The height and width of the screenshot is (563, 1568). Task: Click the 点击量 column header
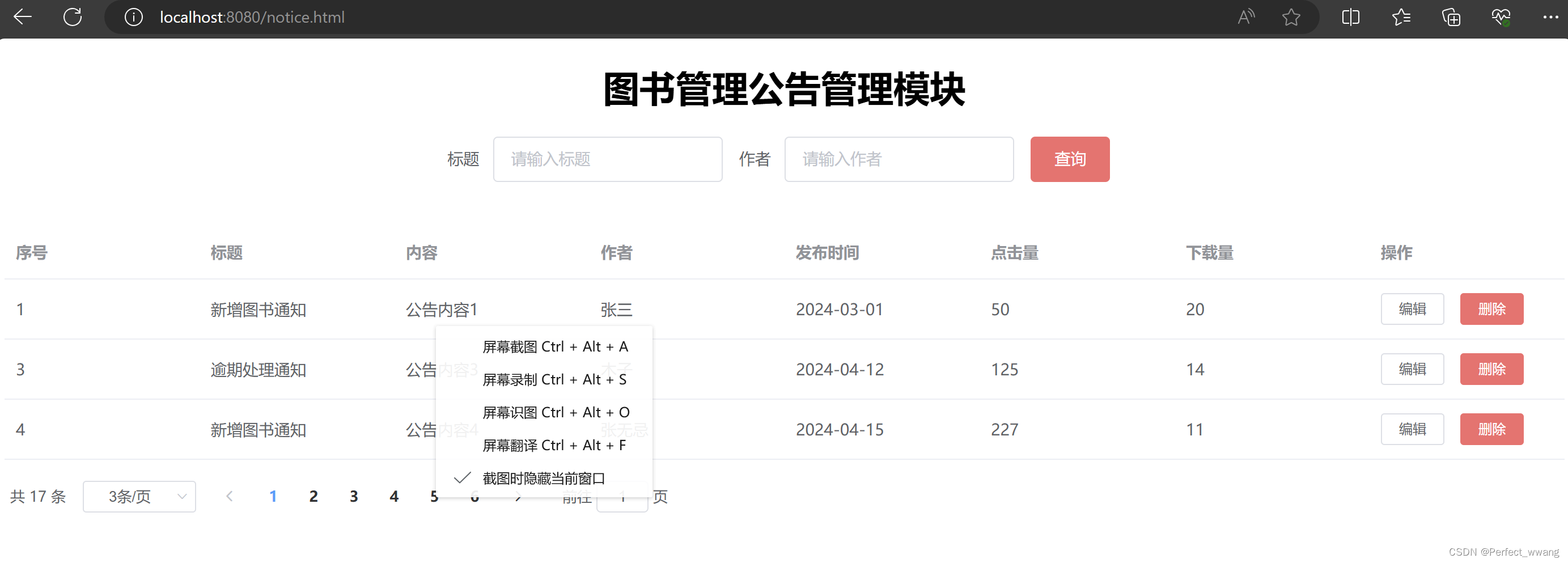pos(1015,253)
